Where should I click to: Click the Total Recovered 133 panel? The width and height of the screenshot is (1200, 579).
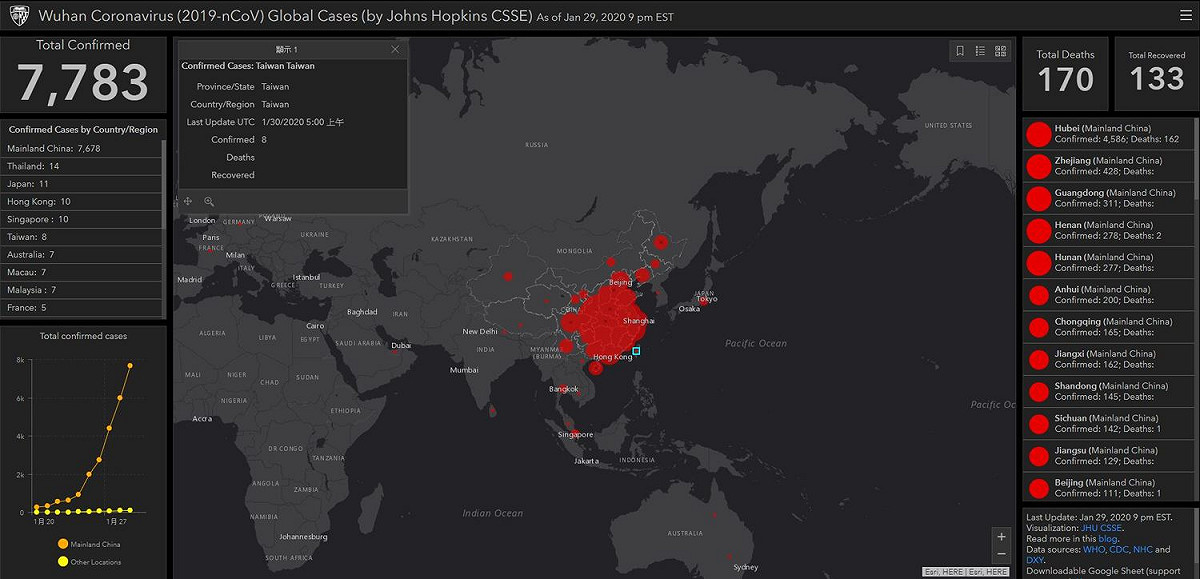click(x=1157, y=73)
